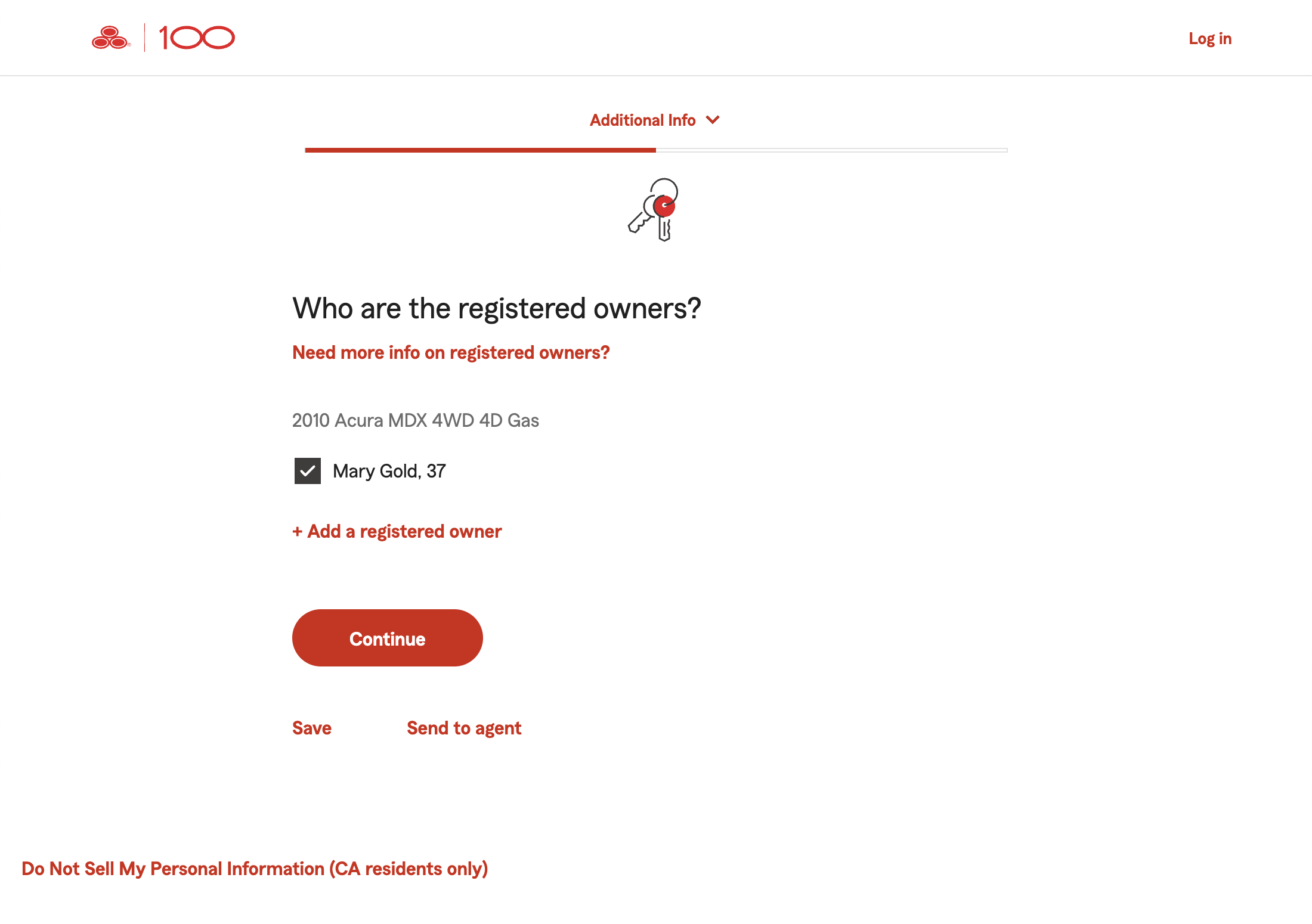Click the plus sign before Add a registered owner
Viewport: 1312px width, 924px height.
click(298, 531)
